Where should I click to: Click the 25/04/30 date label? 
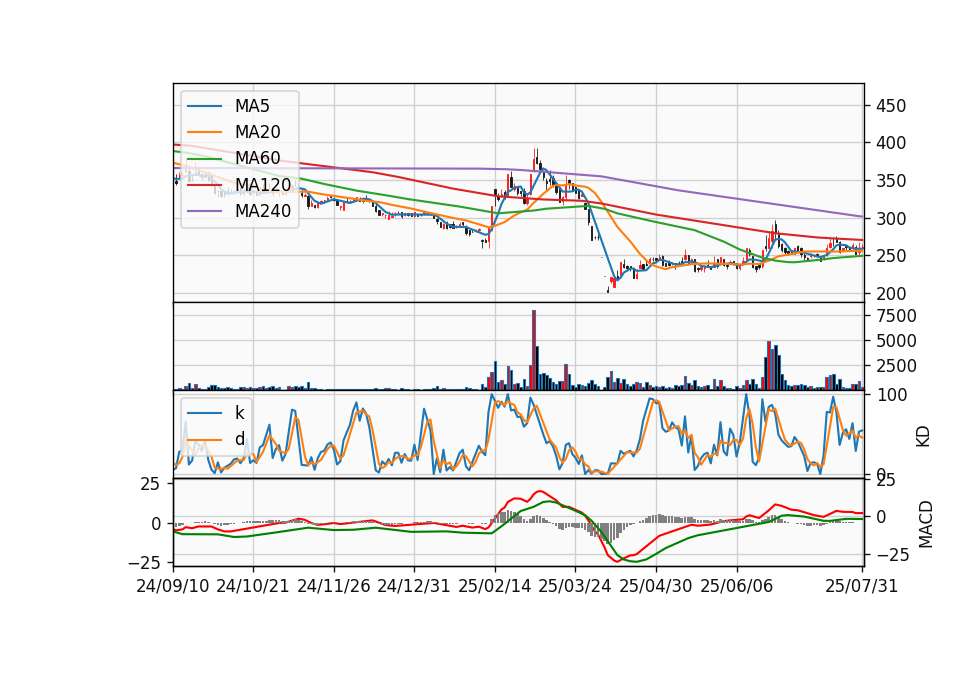point(656,586)
